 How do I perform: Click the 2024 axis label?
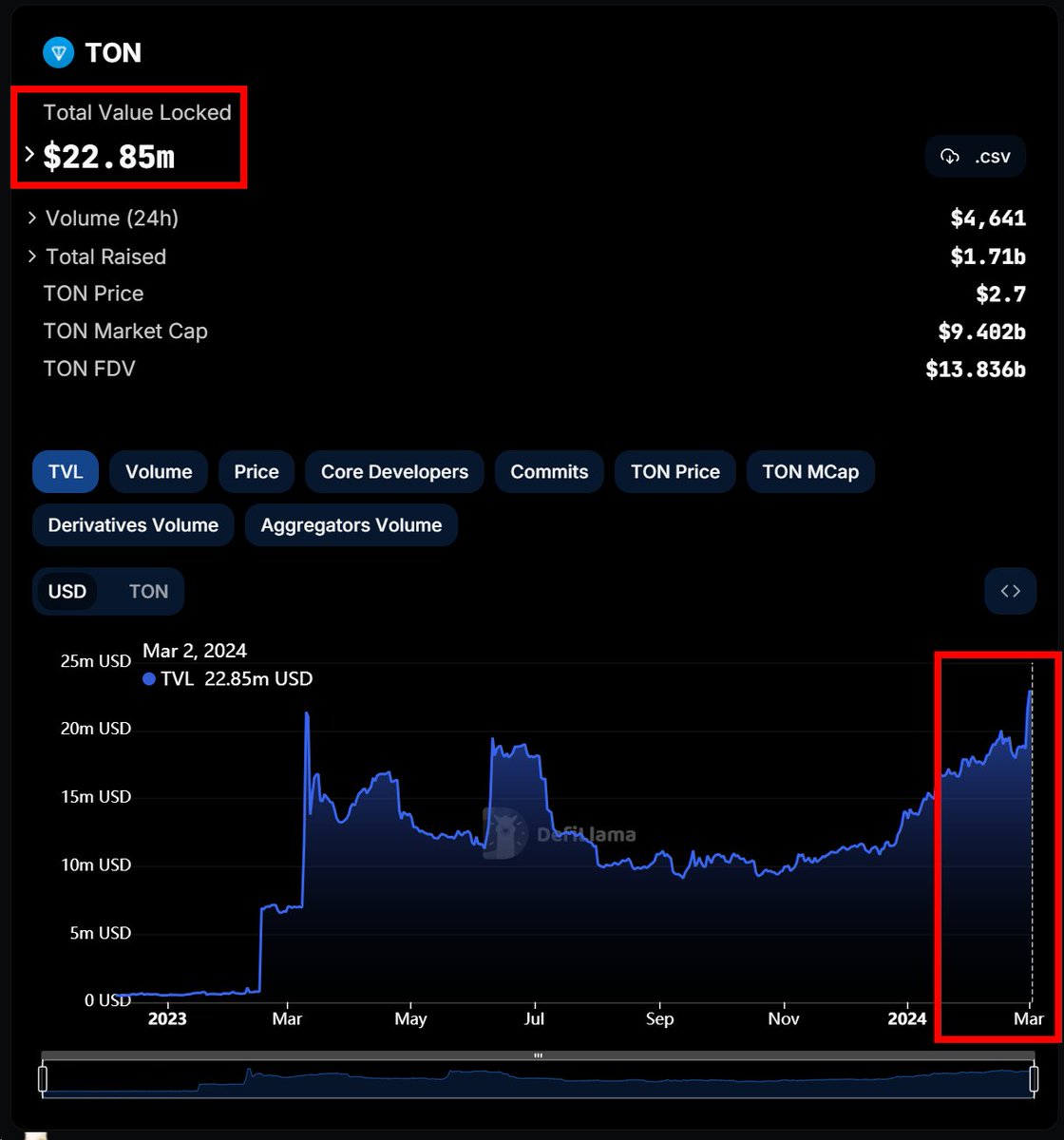click(906, 1018)
